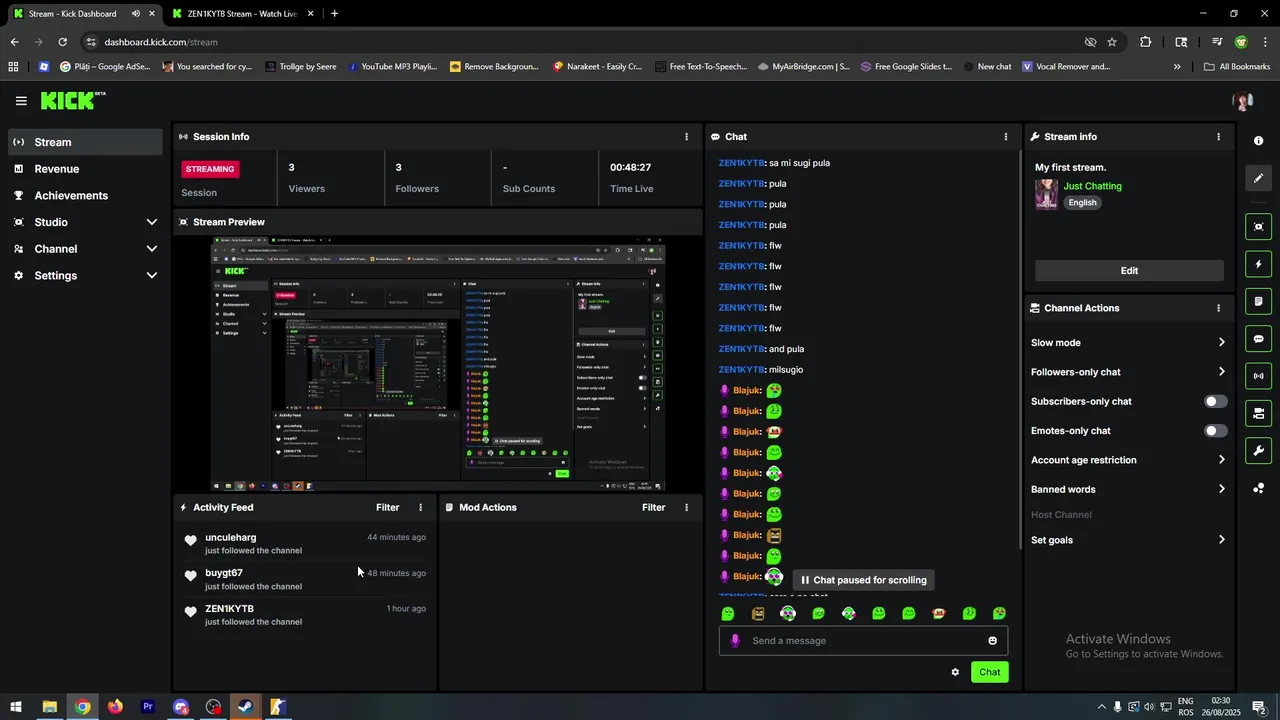
Task: Open the Revenue page
Action: (x=85, y=169)
